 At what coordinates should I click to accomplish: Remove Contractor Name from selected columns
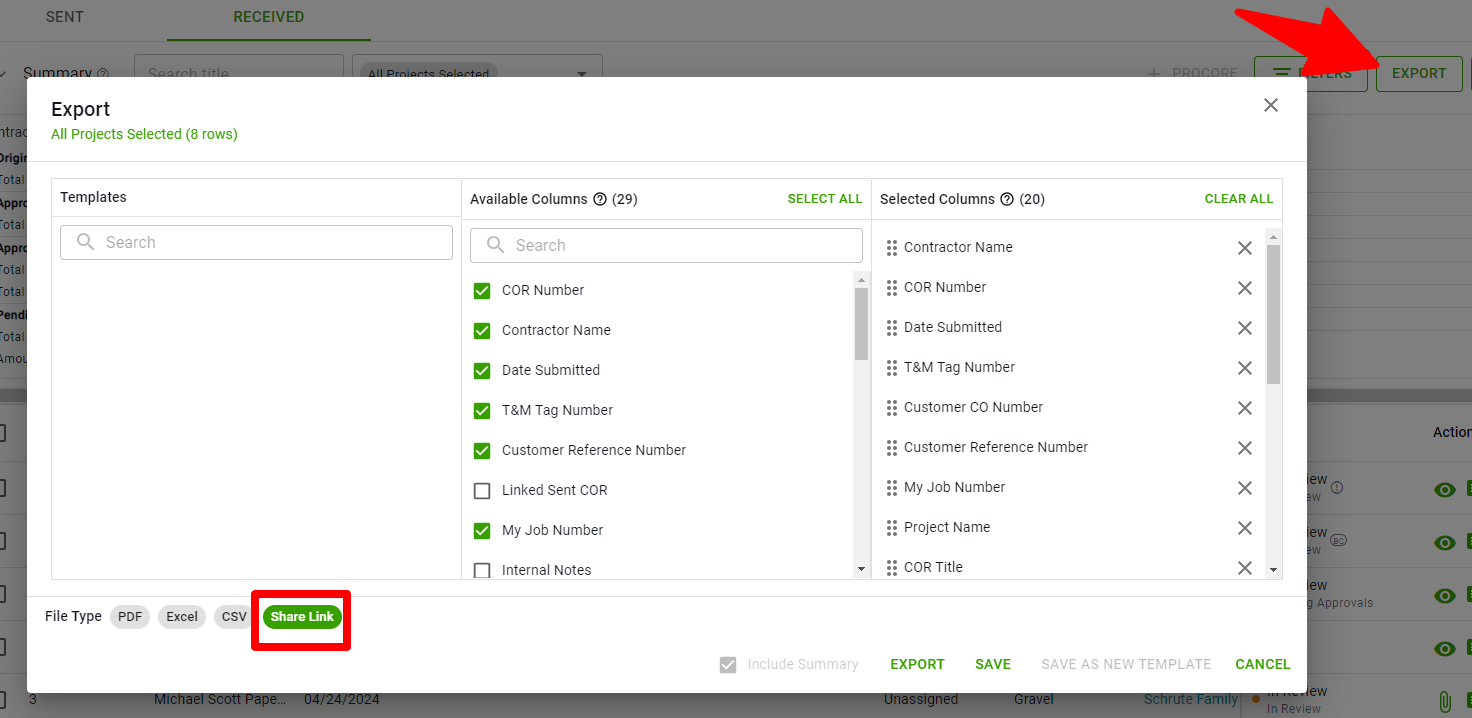pos(1244,248)
